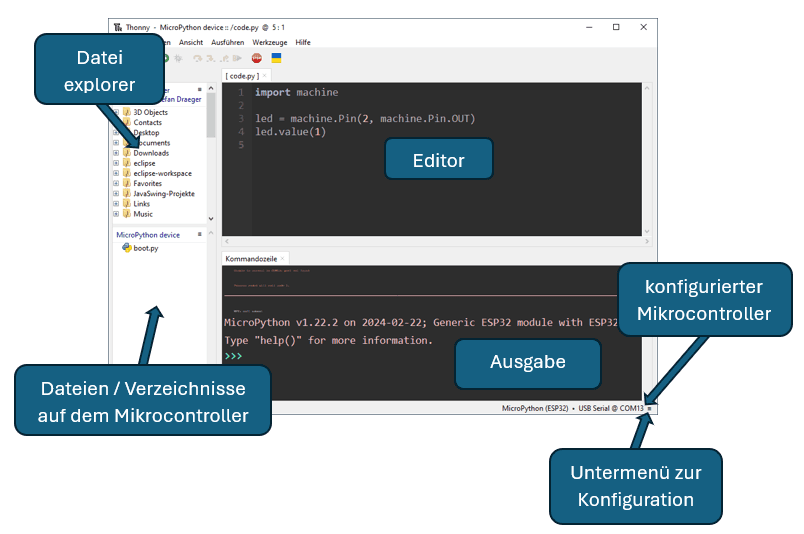Open the interpreter configuration menu icon in the status bar
Viewport: 804px width, 534px height.
click(x=650, y=408)
